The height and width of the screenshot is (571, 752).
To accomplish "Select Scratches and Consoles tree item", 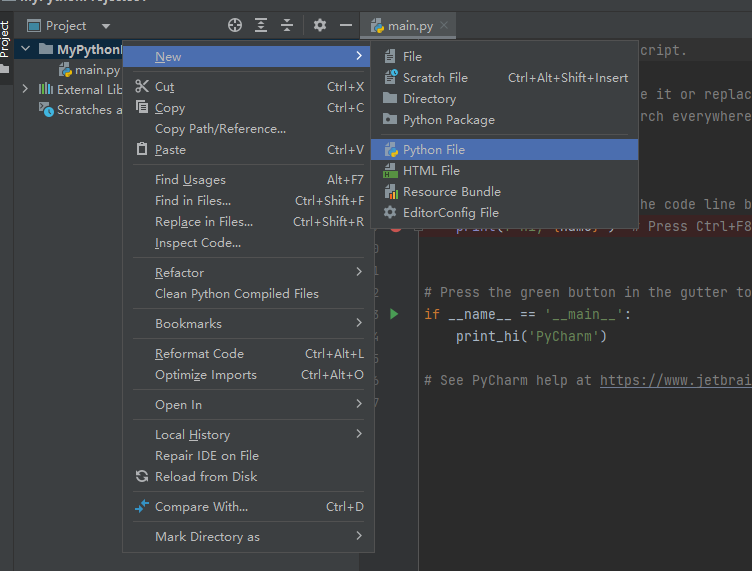I will [x=80, y=110].
